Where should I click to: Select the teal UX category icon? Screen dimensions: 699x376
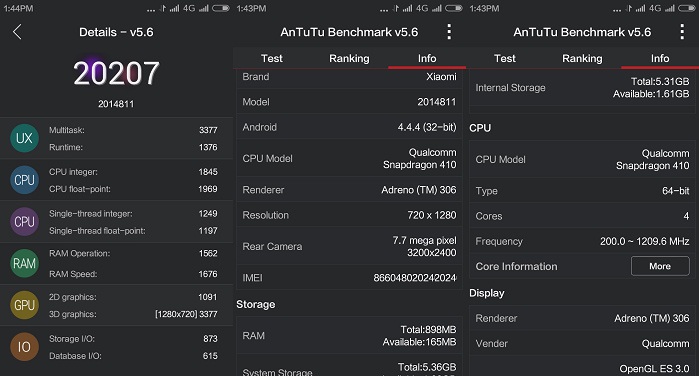24,138
